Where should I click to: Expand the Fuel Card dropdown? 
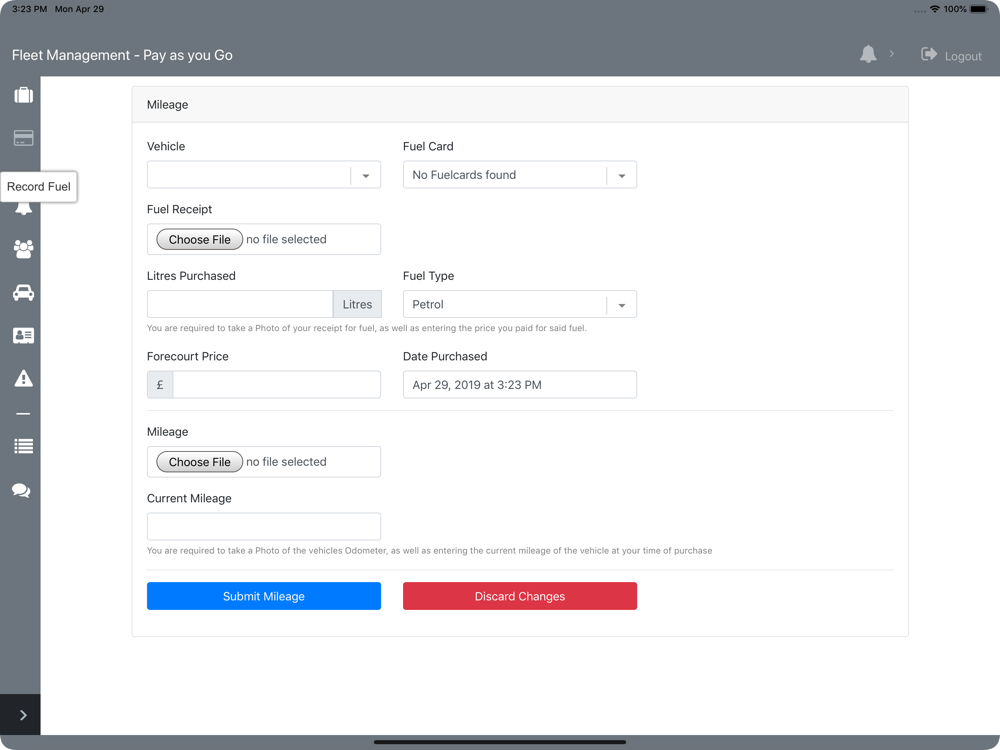(519, 175)
